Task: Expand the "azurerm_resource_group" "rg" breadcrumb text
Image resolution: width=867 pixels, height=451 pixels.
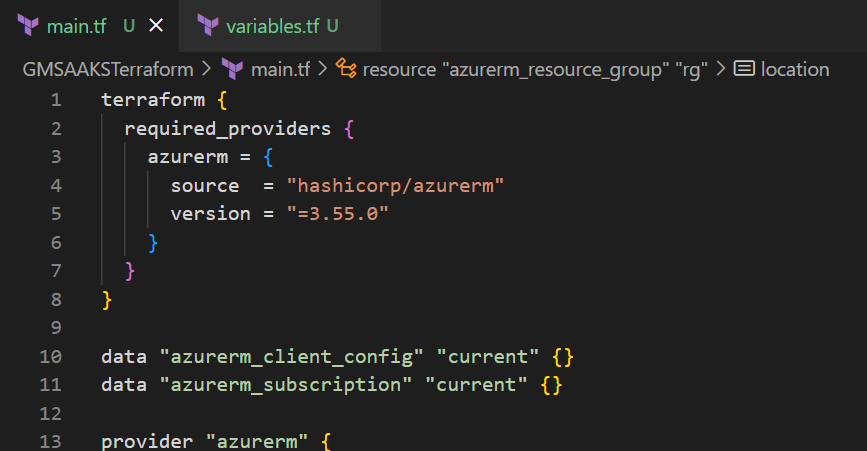Action: [x=535, y=69]
